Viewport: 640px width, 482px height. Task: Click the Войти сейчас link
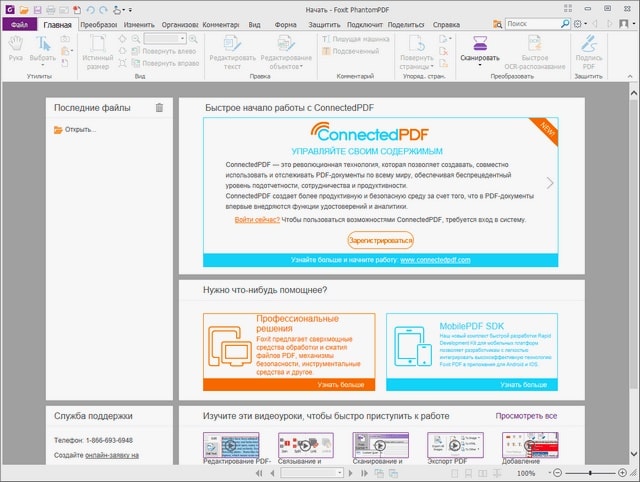click(x=257, y=220)
